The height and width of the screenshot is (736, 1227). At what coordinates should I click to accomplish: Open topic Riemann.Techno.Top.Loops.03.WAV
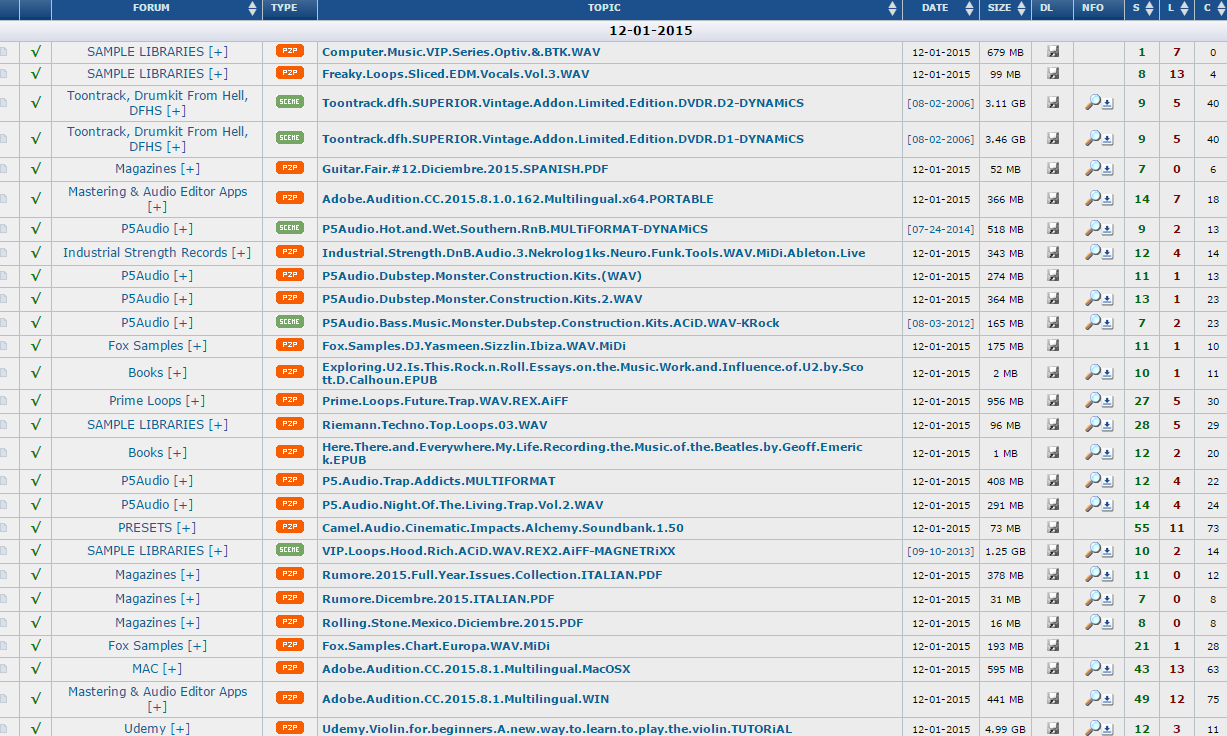pyautogui.click(x=435, y=425)
